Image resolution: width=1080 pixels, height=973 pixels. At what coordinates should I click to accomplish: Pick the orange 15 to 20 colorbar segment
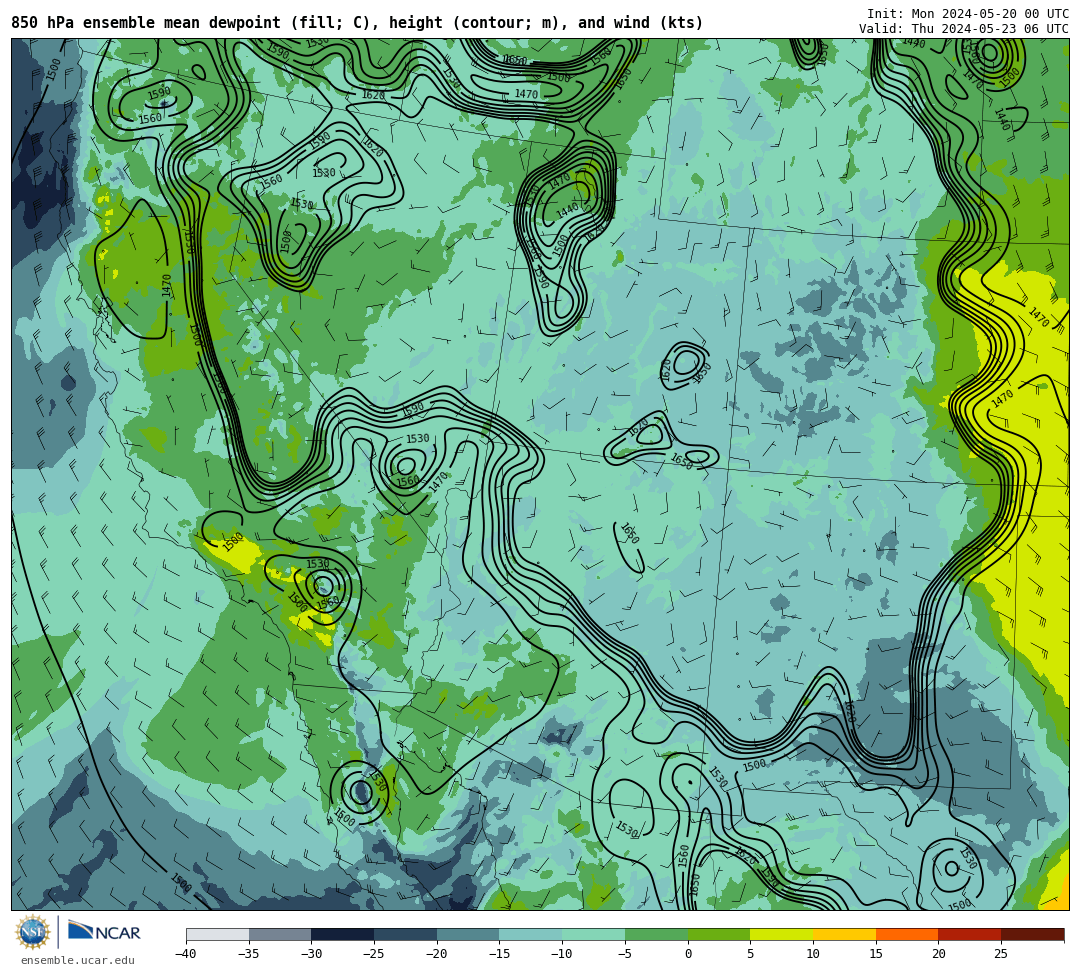[907, 934]
